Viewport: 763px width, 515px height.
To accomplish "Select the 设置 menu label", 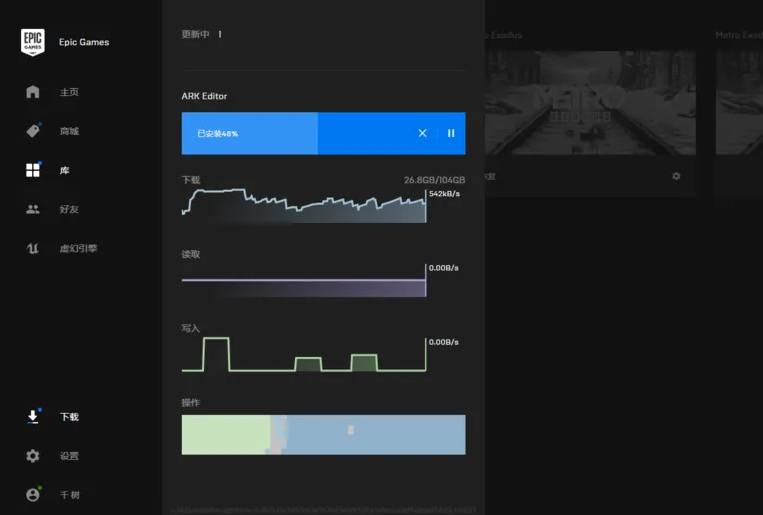I will point(69,456).
